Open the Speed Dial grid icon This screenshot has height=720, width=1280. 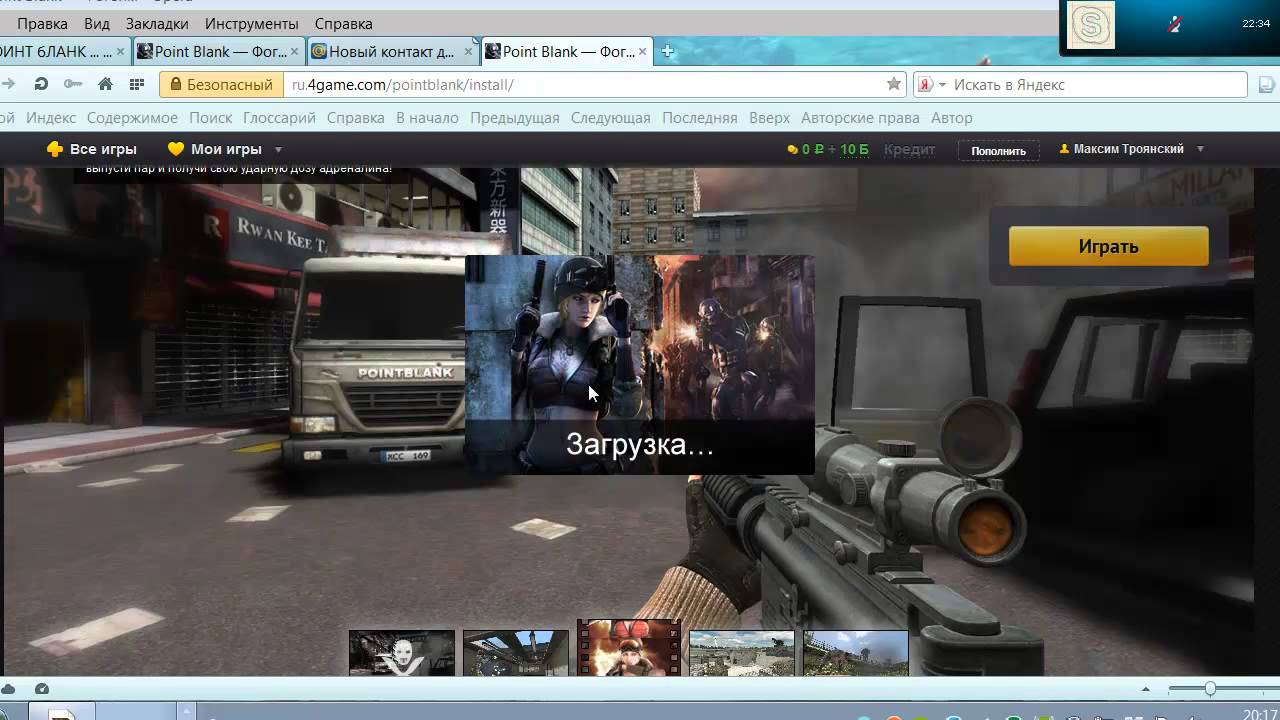coord(137,84)
